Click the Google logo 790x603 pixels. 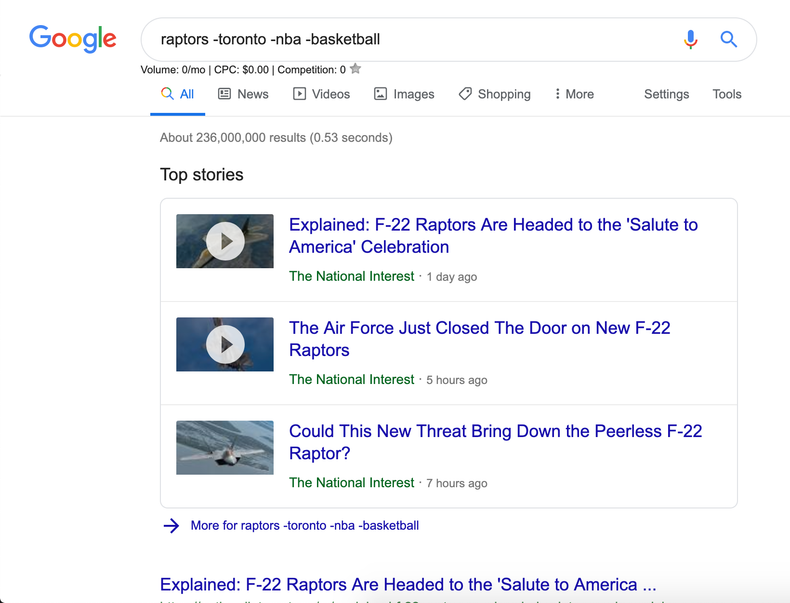click(x=72, y=39)
